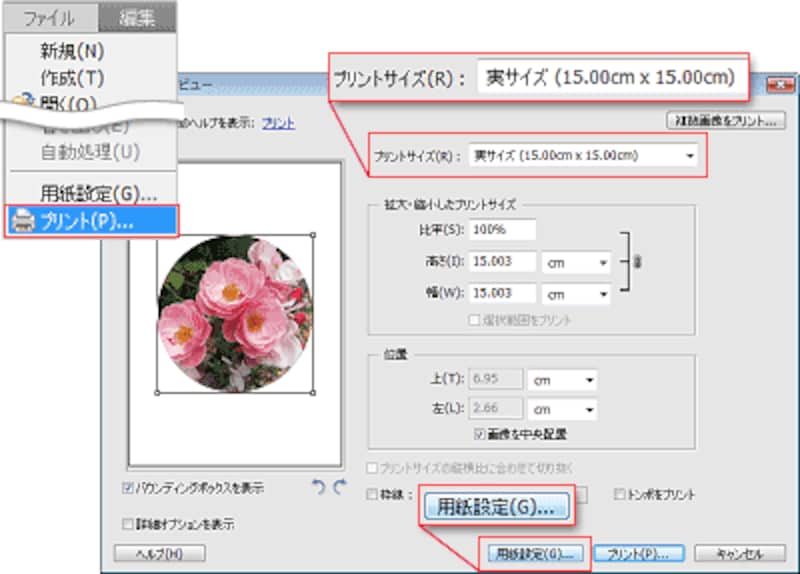Select 用紙設定(G)... in the file menu
Image resolution: width=800 pixels, height=574 pixels.
(98, 193)
